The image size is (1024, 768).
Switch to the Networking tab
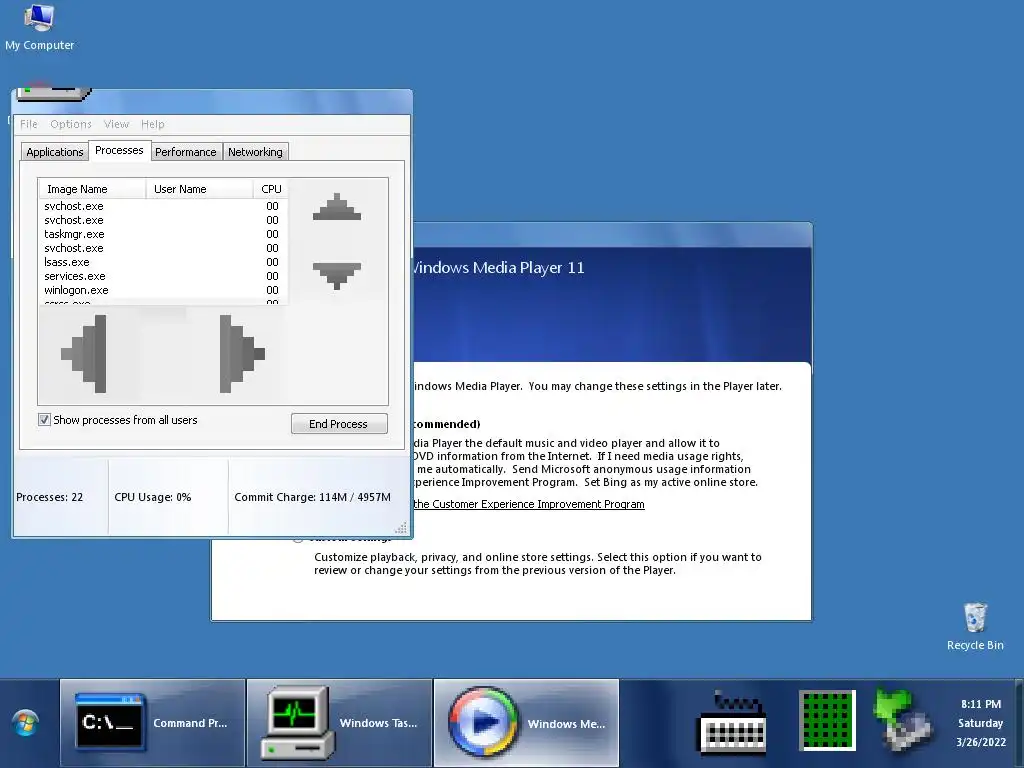point(255,152)
